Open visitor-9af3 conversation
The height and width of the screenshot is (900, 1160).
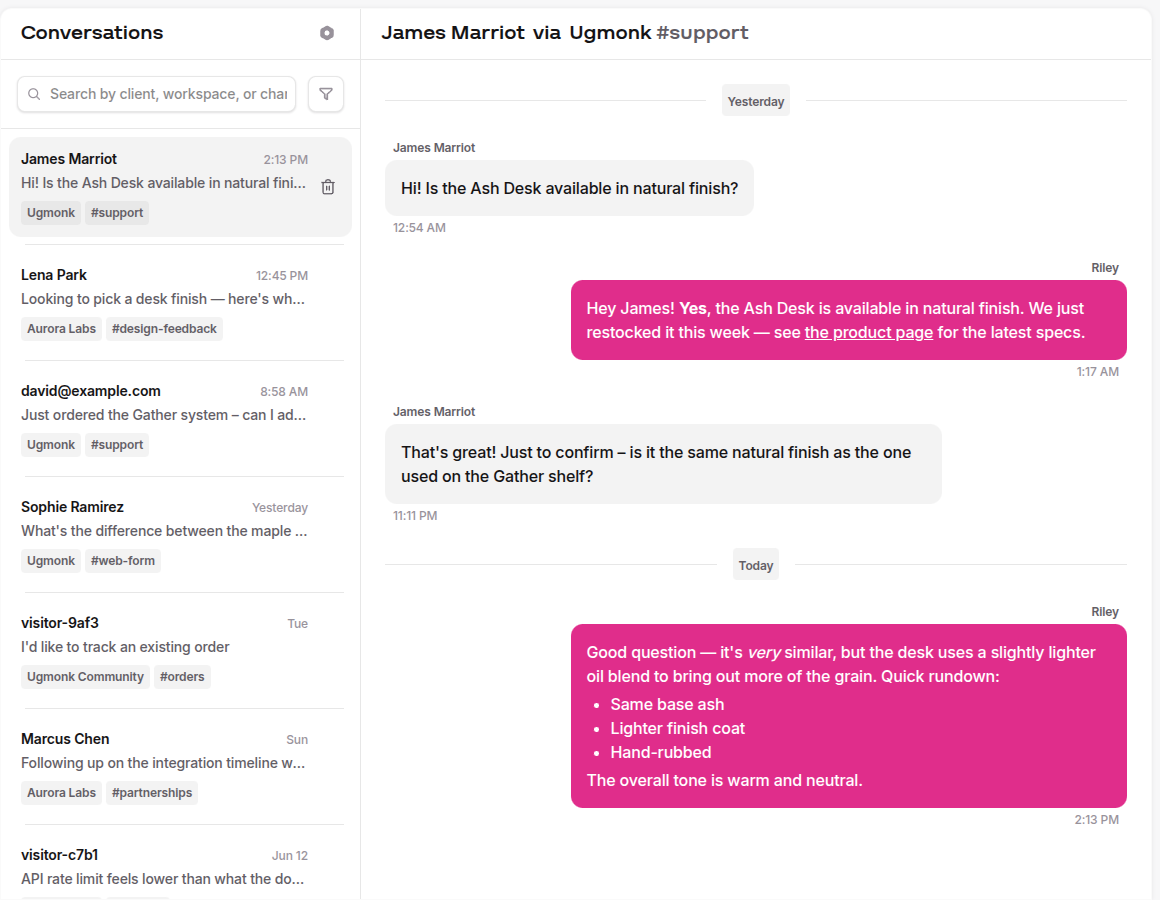[180, 651]
